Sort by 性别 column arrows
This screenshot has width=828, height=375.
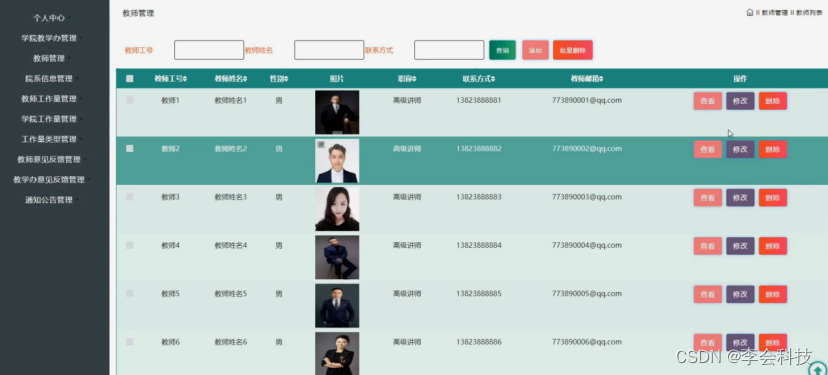pos(286,79)
